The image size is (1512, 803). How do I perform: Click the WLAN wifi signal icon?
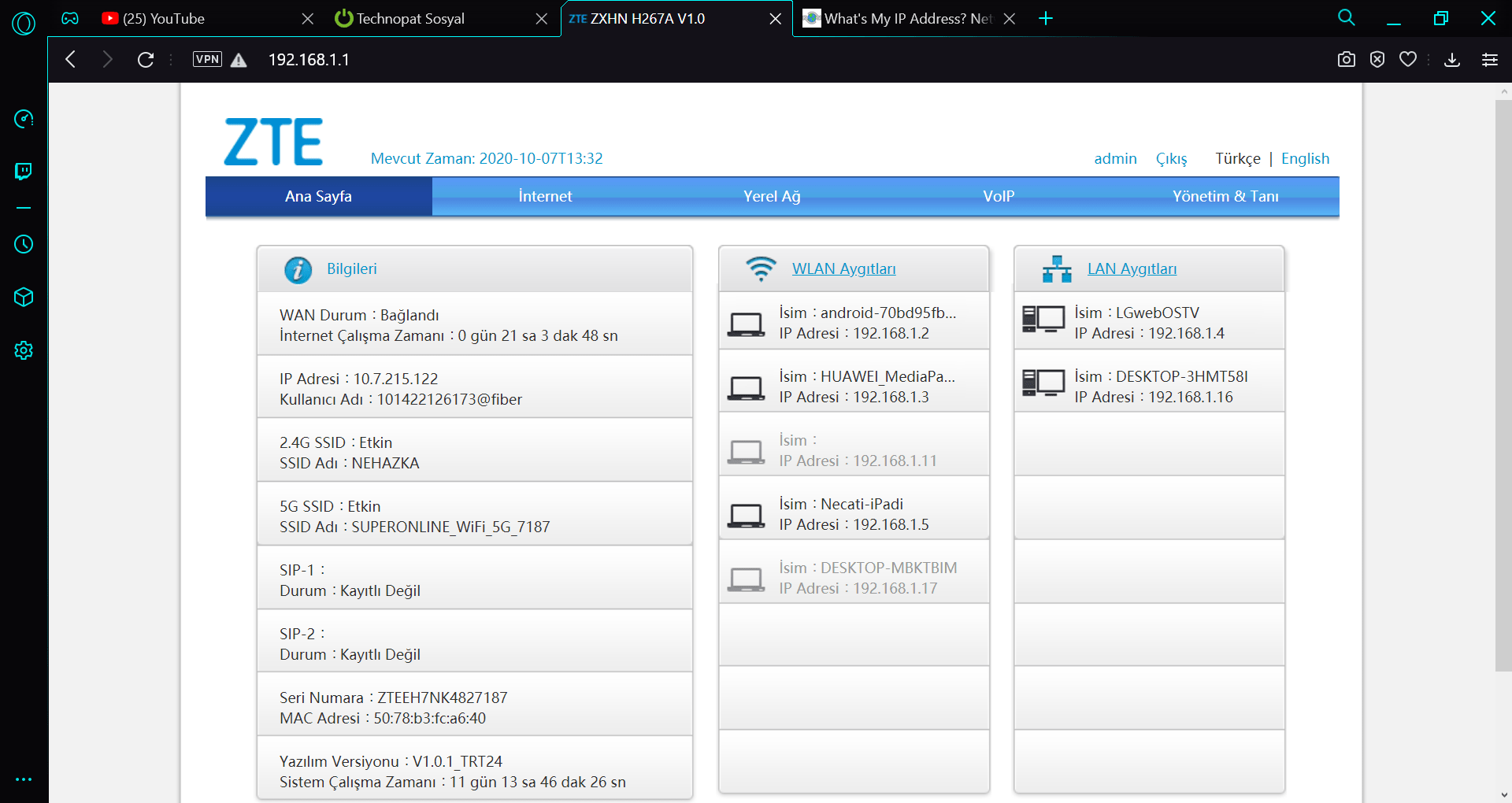[761, 268]
